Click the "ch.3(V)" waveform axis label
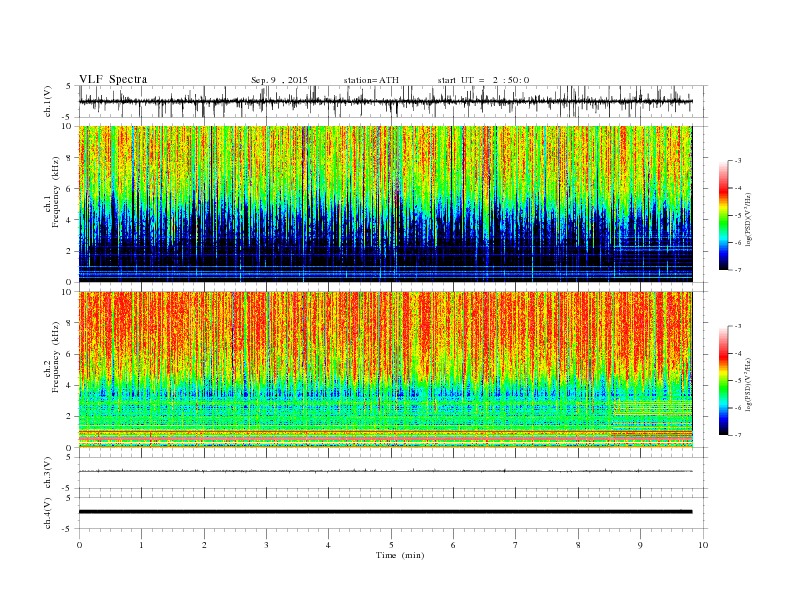This screenshot has height=612, width=792. click(x=48, y=473)
